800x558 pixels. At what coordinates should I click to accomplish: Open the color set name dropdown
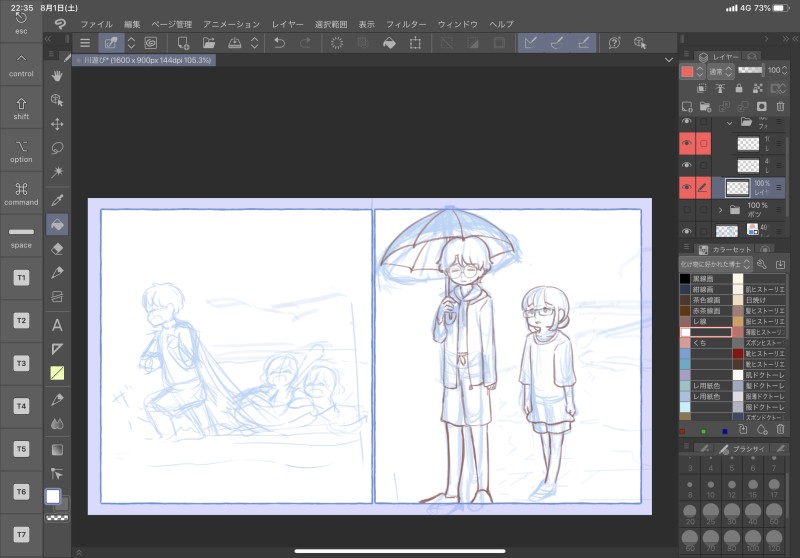pos(715,264)
